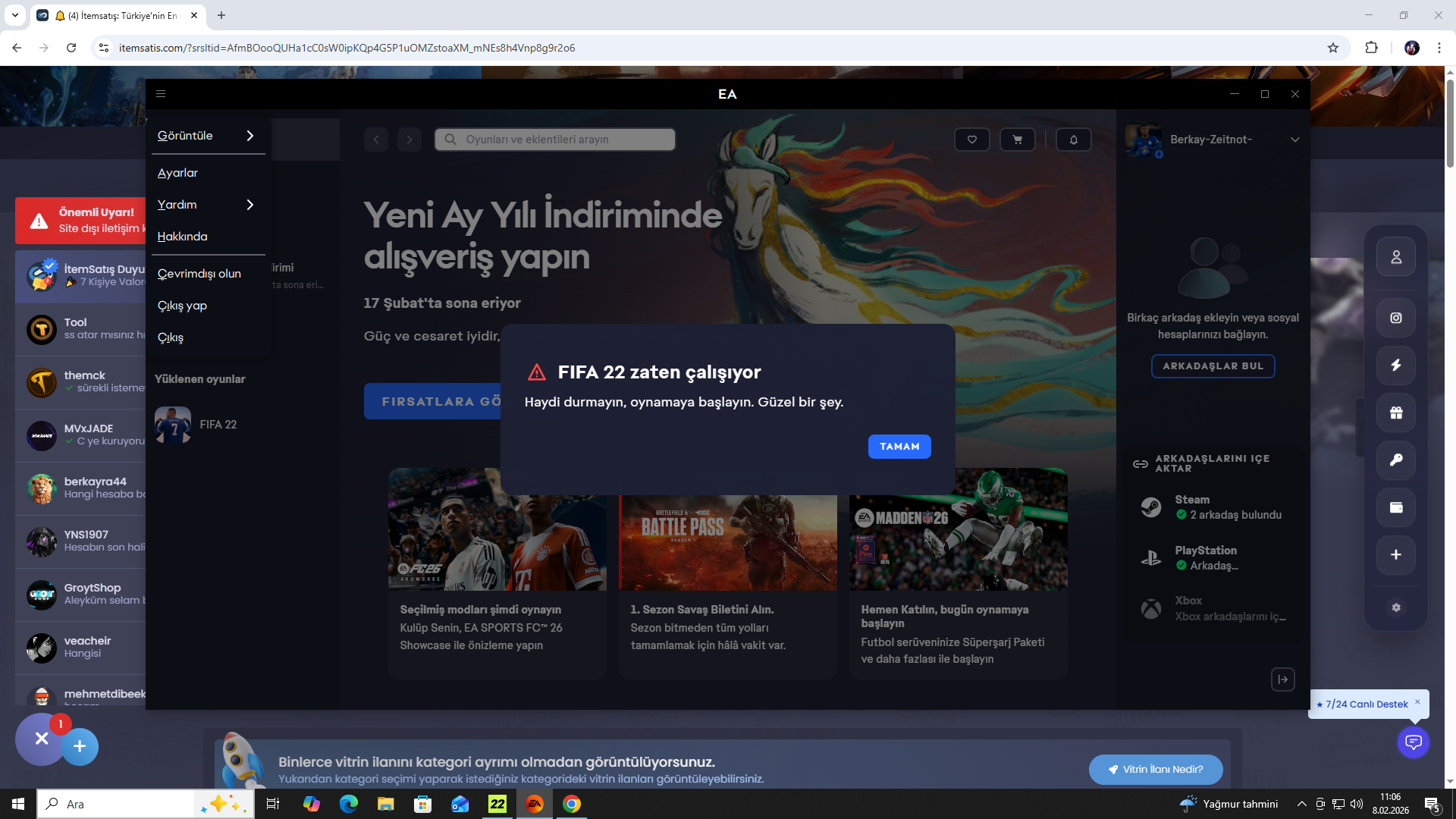The width and height of the screenshot is (1456, 819).
Task: Open the EA app from the taskbar
Action: click(535, 804)
